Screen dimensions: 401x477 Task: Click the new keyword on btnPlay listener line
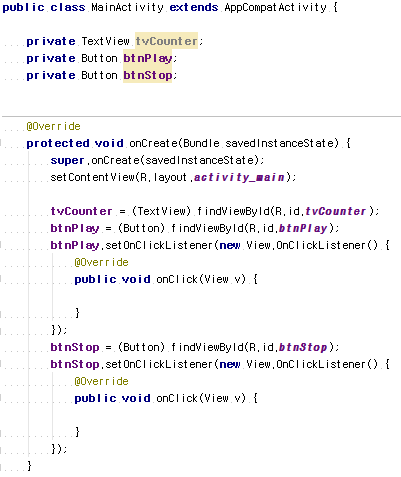230,246
